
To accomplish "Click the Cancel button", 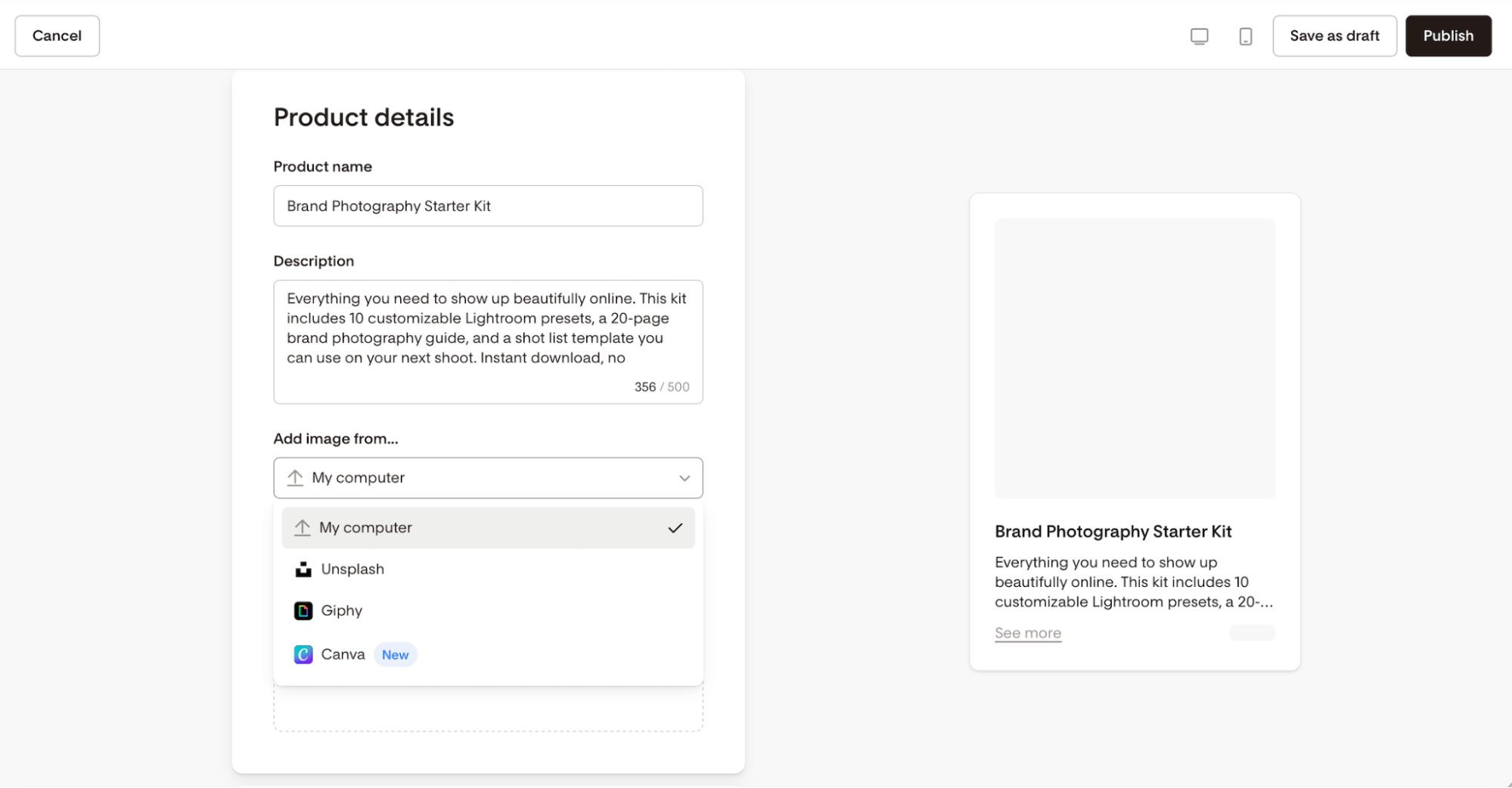I will coord(57,36).
